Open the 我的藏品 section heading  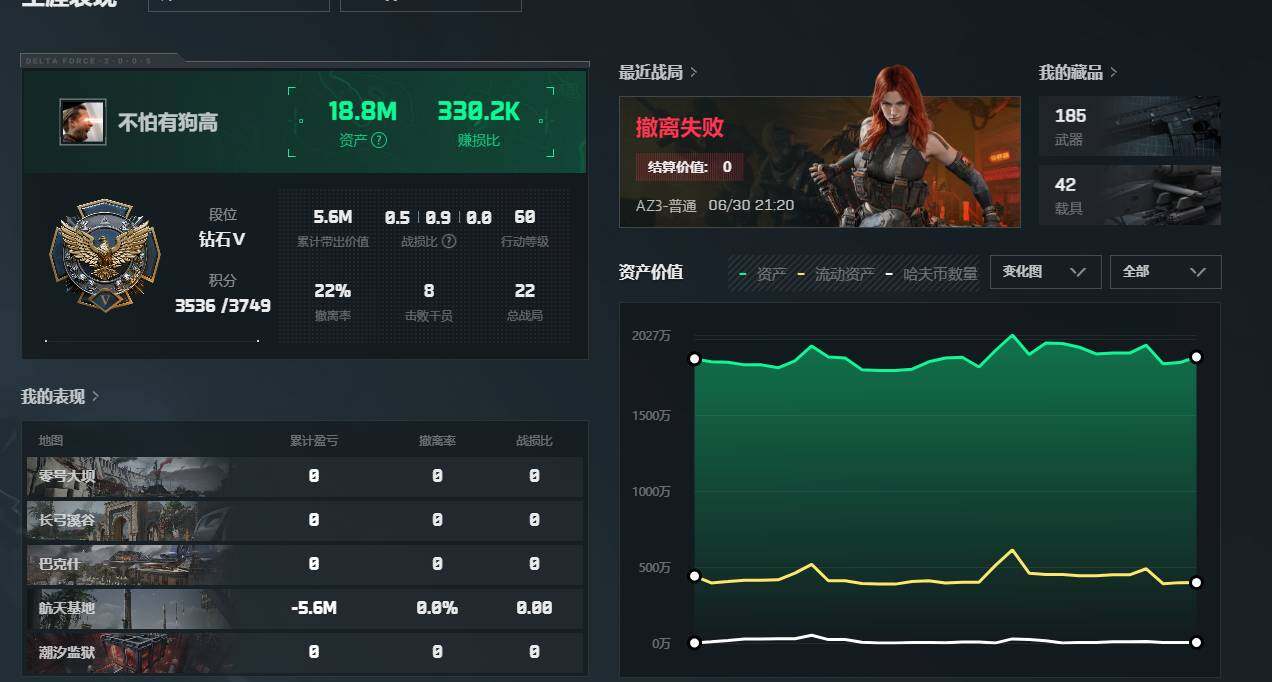click(x=1070, y=72)
